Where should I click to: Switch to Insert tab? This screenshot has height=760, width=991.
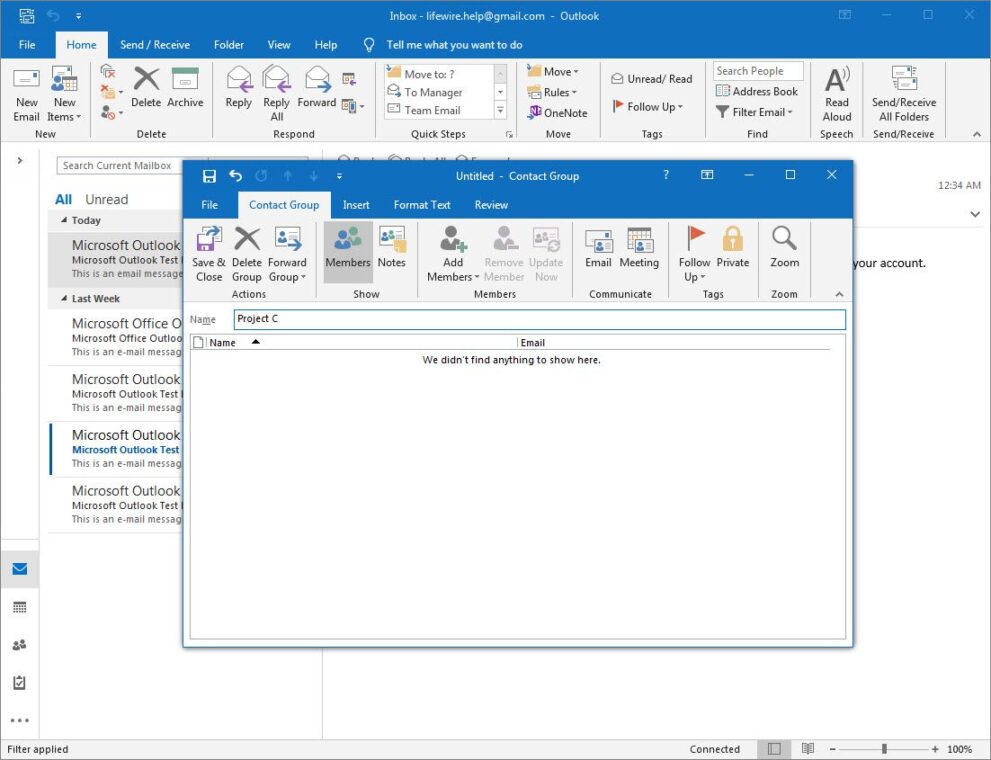tap(356, 205)
